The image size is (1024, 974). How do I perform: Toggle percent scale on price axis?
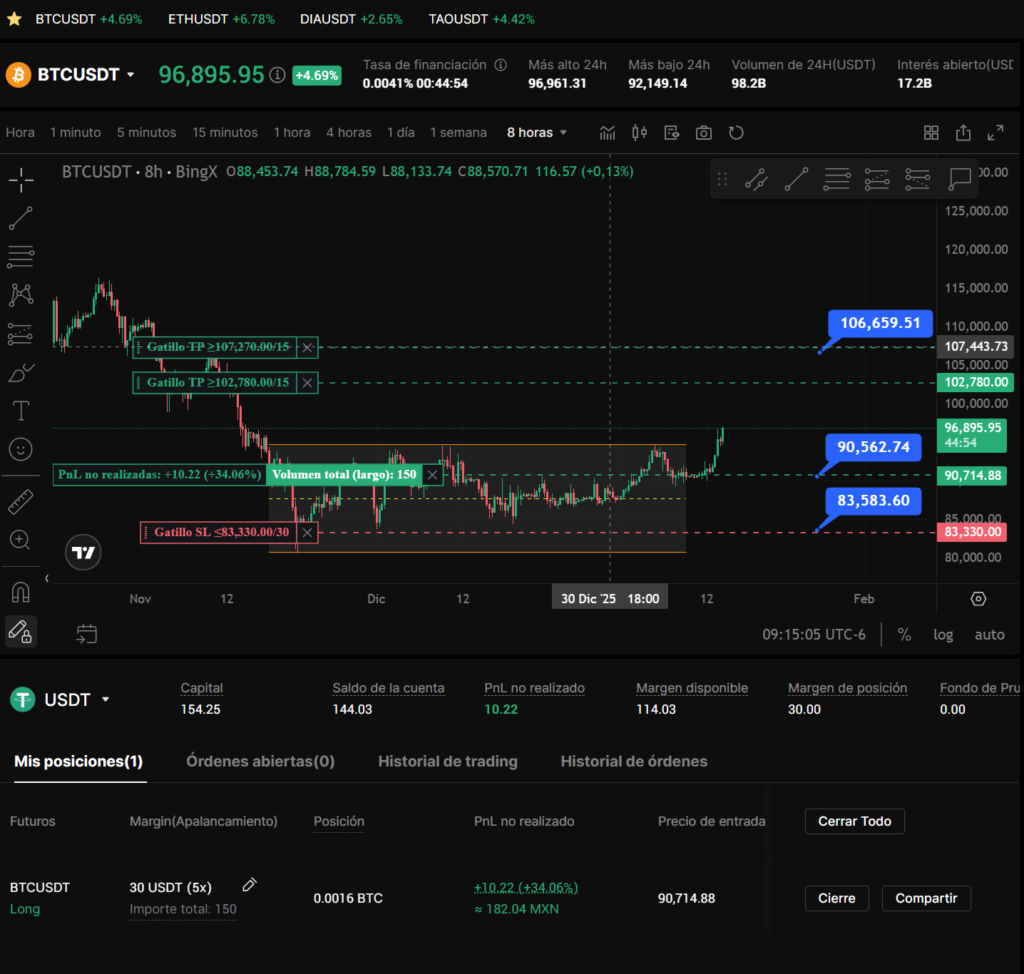[x=904, y=634]
